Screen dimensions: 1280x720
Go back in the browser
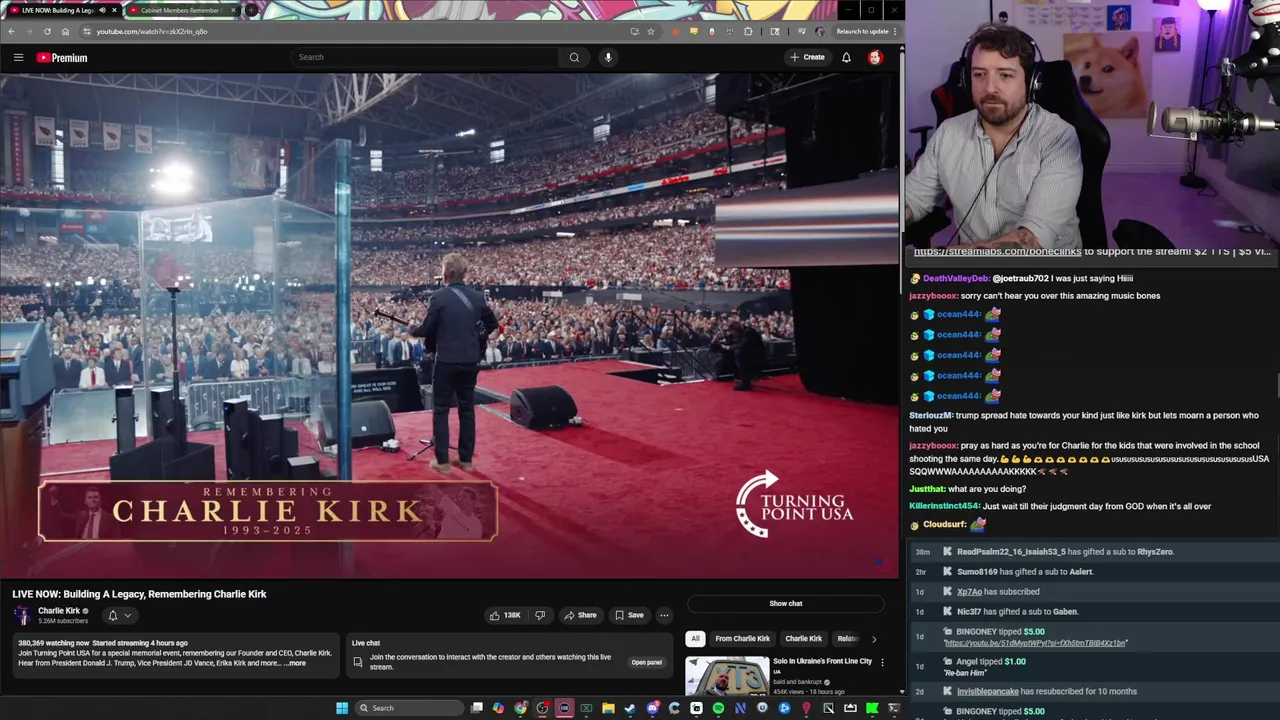(x=11, y=31)
